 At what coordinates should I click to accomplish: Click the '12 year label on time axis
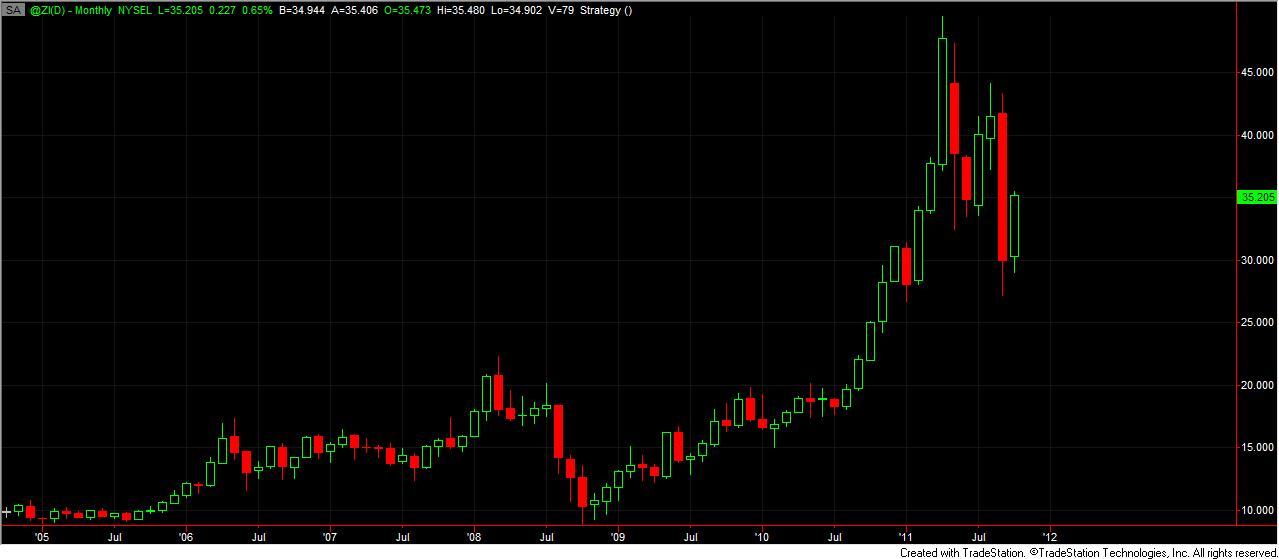[1050, 536]
